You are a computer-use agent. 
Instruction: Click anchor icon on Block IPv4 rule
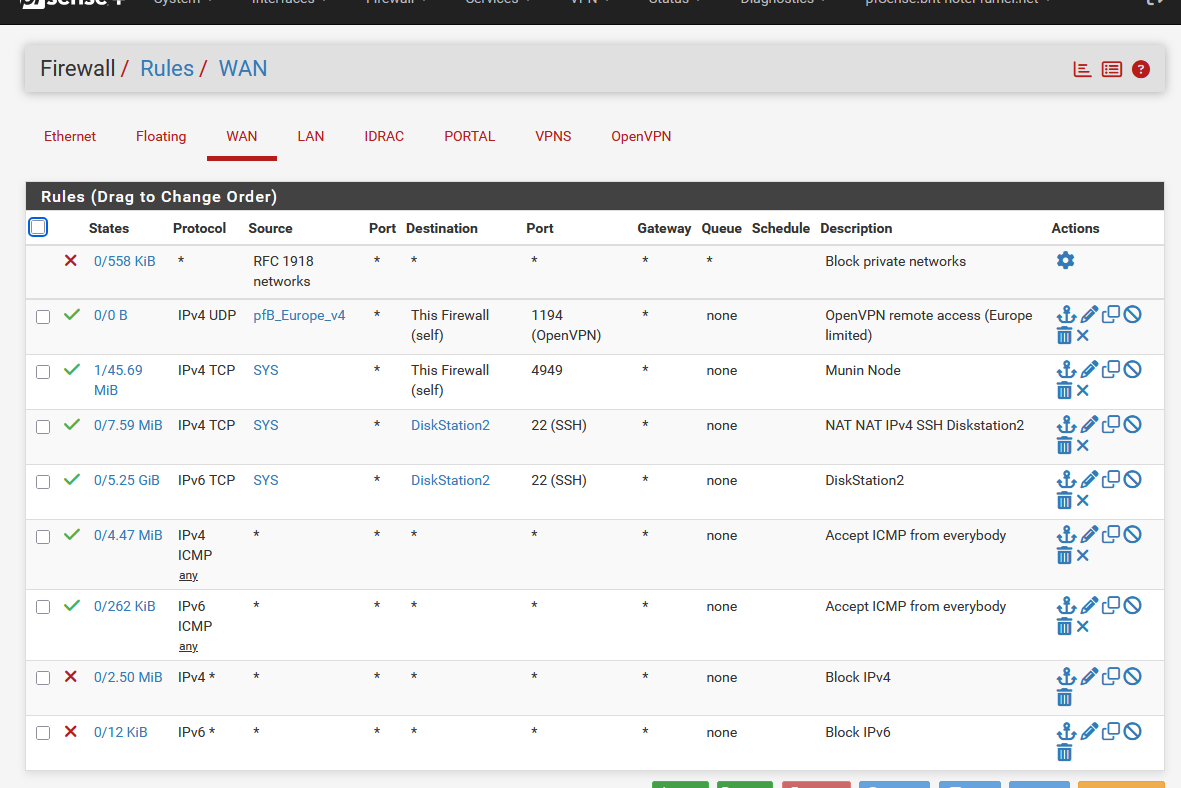pyautogui.click(x=1066, y=677)
